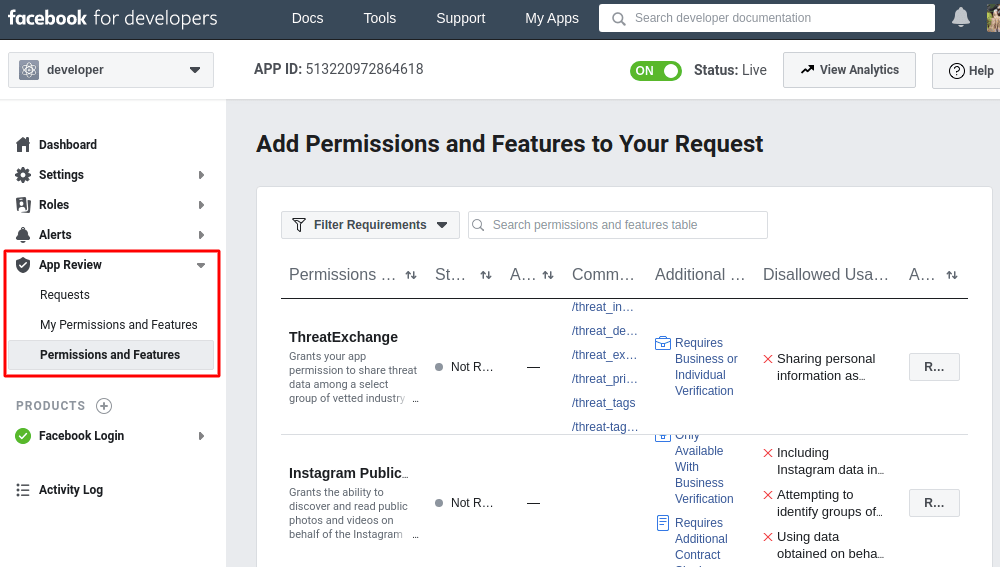
Task: Click the Roles badge icon
Action: (x=23, y=205)
